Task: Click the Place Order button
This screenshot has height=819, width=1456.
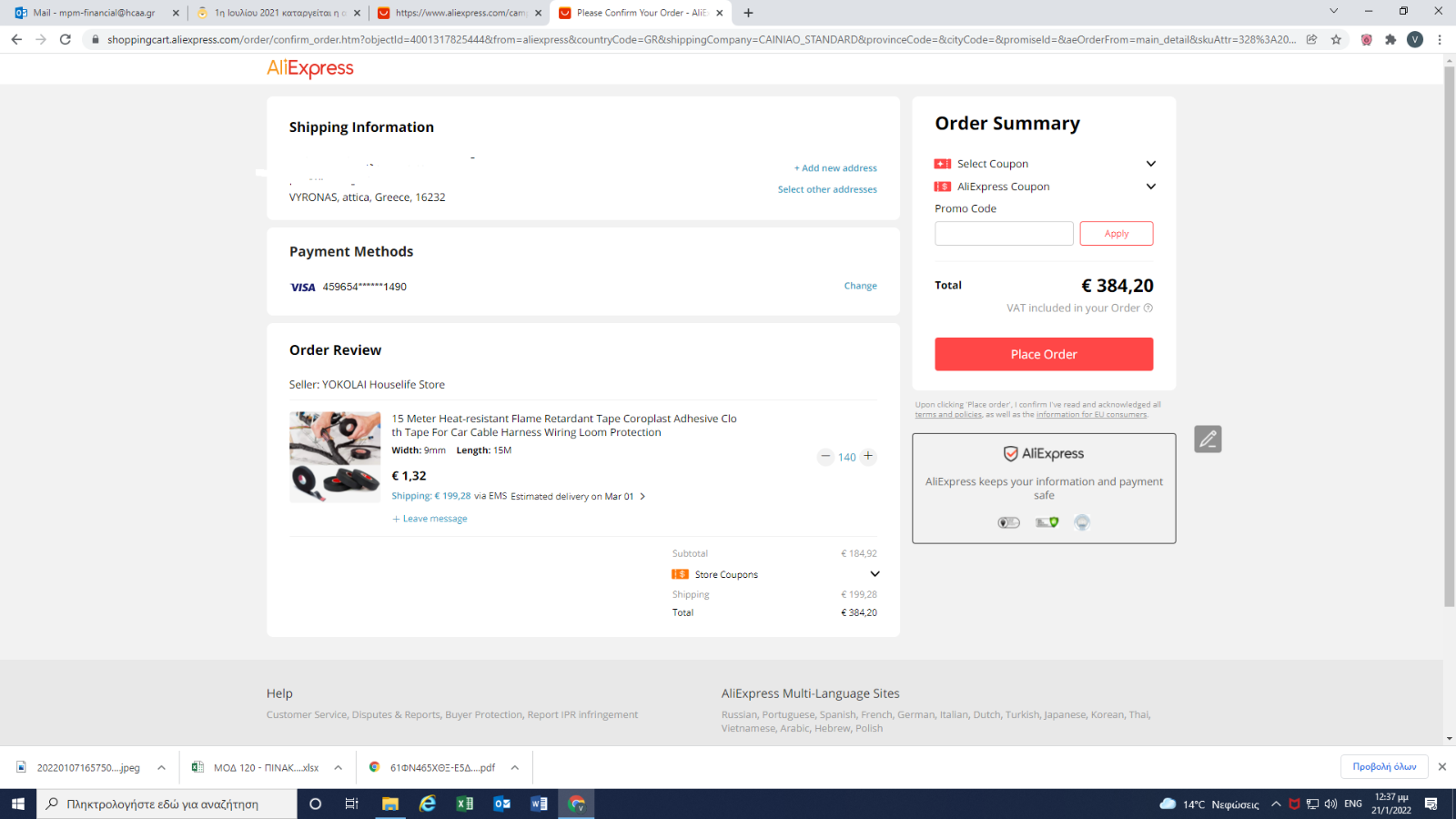Action: (x=1044, y=354)
